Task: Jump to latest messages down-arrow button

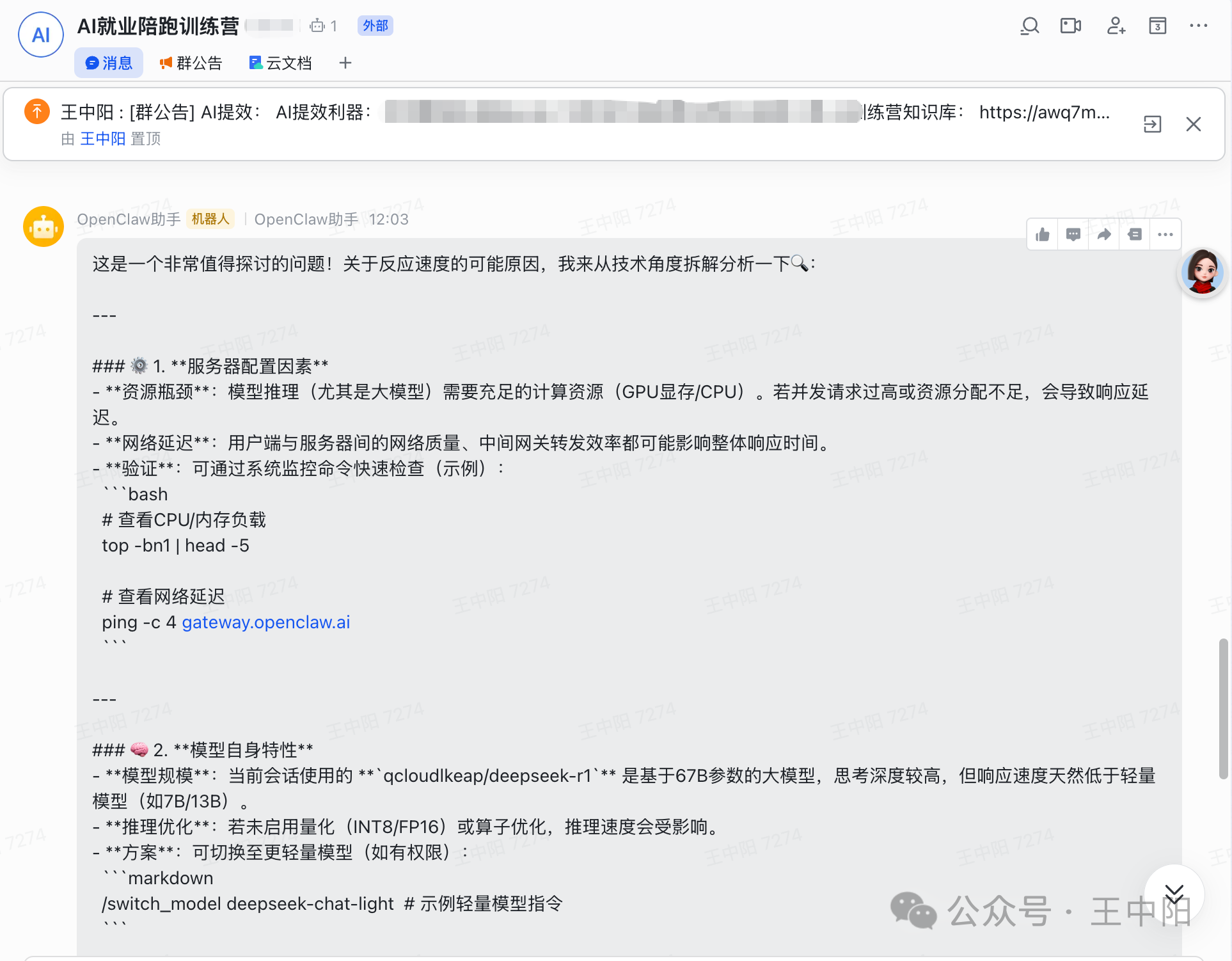Action: click(x=1174, y=894)
